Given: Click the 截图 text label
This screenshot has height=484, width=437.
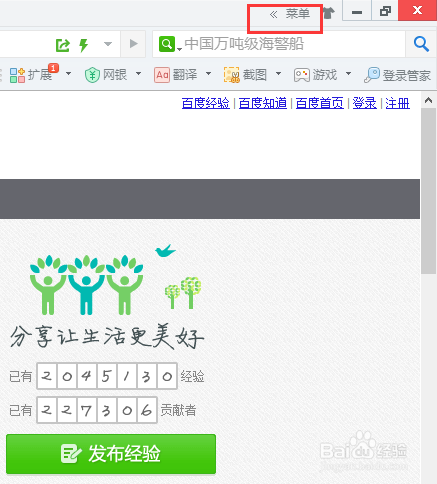Looking at the screenshot, I should pos(255,75).
